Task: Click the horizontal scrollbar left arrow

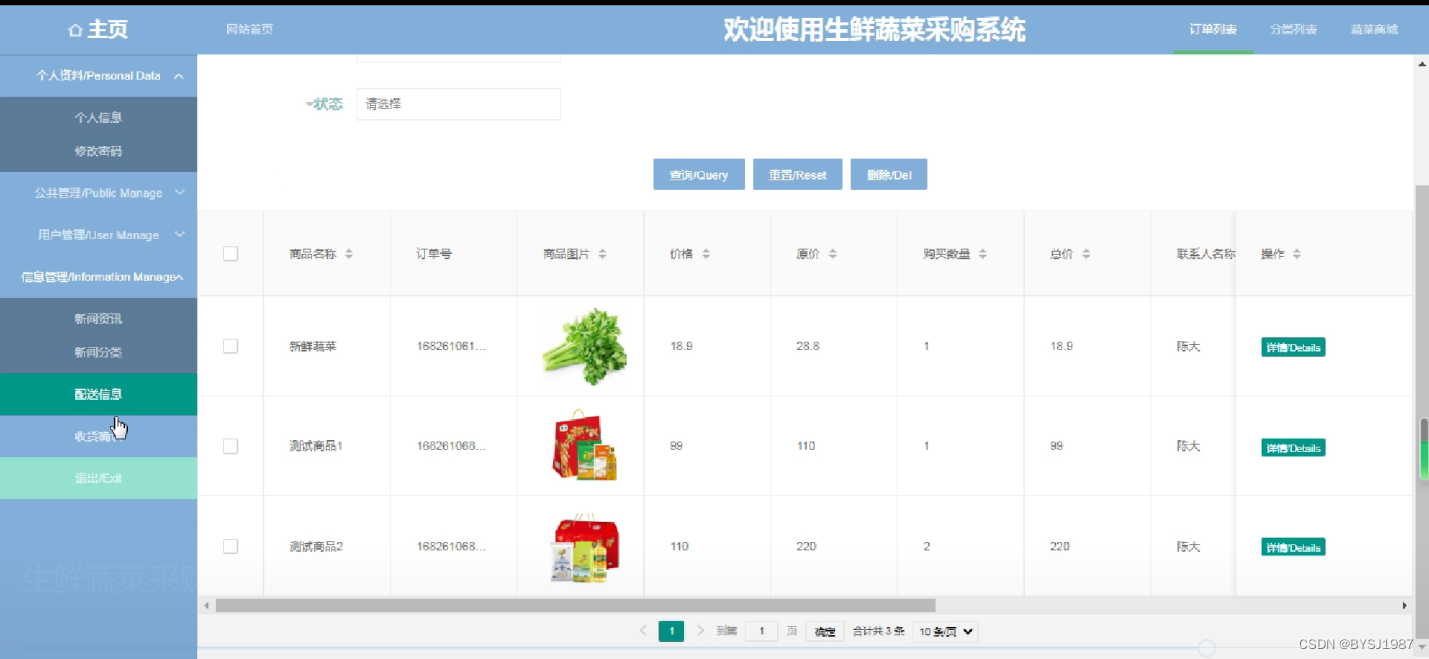Action: (x=207, y=605)
